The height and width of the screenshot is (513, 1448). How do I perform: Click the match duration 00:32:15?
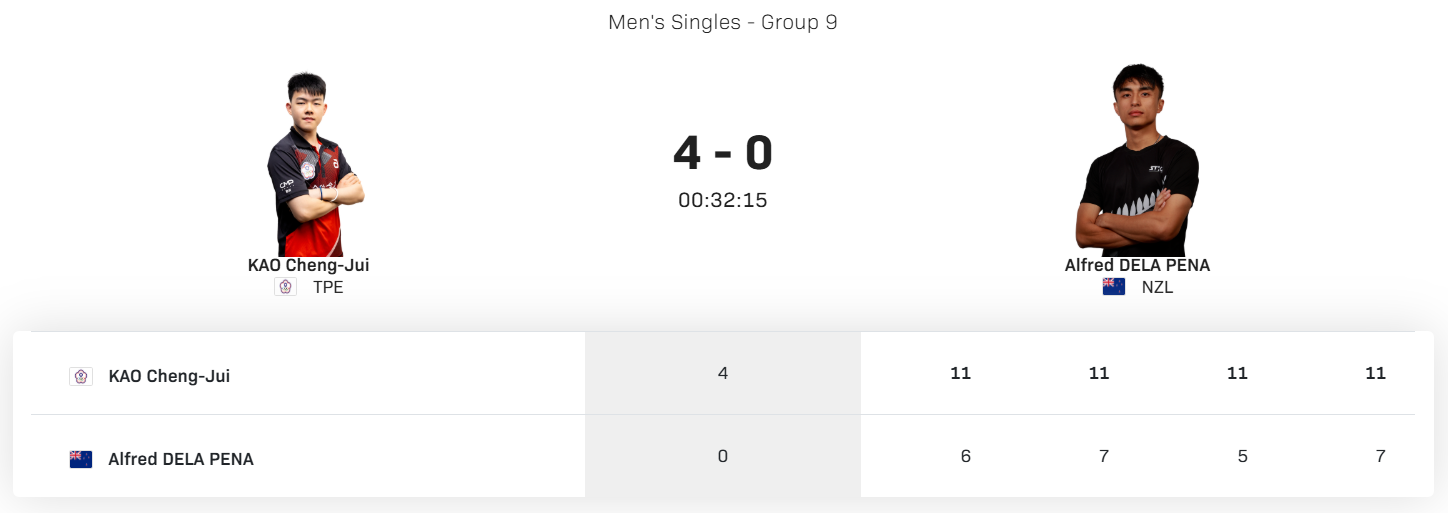723,200
